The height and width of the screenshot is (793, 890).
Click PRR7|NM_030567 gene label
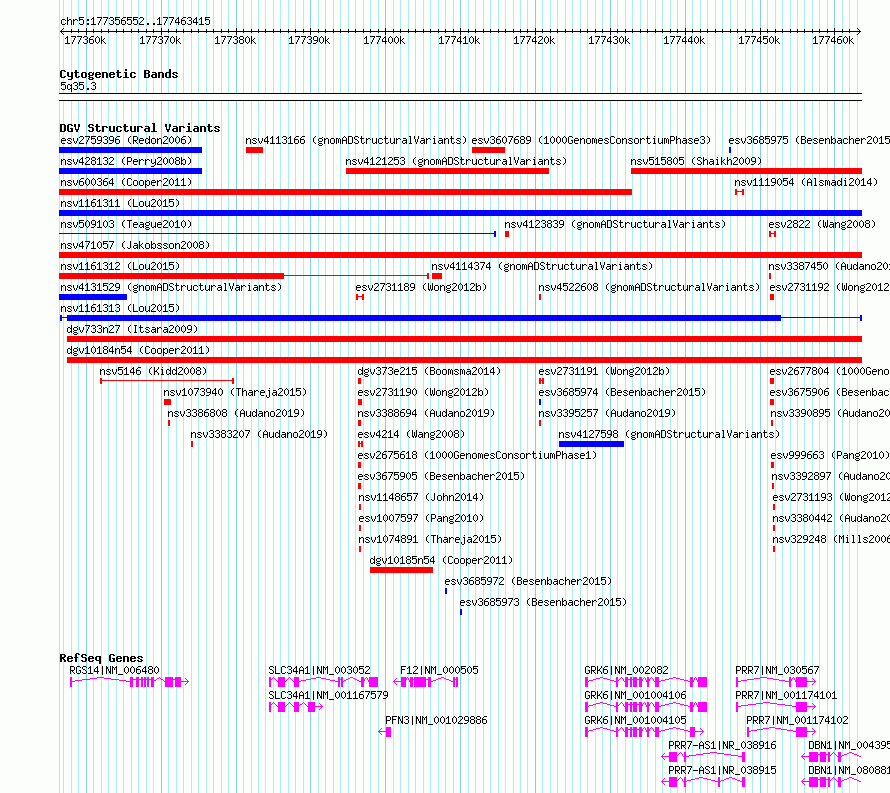click(778, 670)
